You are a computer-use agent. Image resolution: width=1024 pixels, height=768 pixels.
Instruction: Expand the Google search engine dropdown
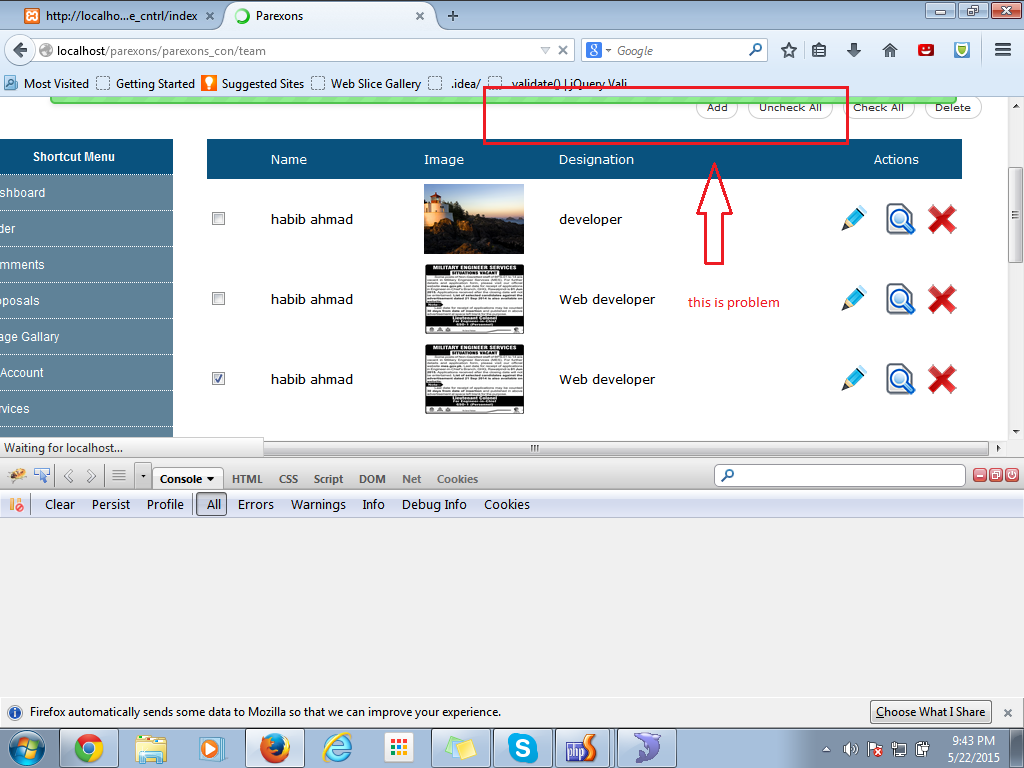tap(608, 50)
